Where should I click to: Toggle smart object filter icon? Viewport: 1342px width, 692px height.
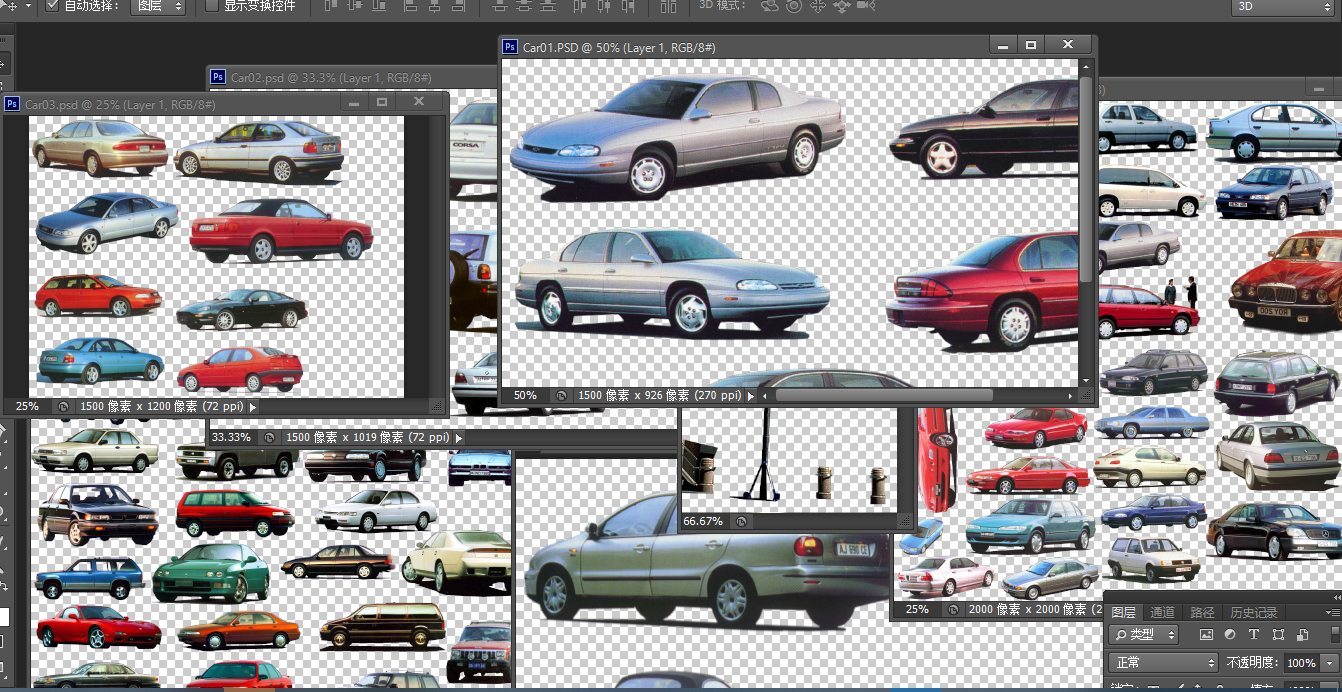click(1302, 634)
